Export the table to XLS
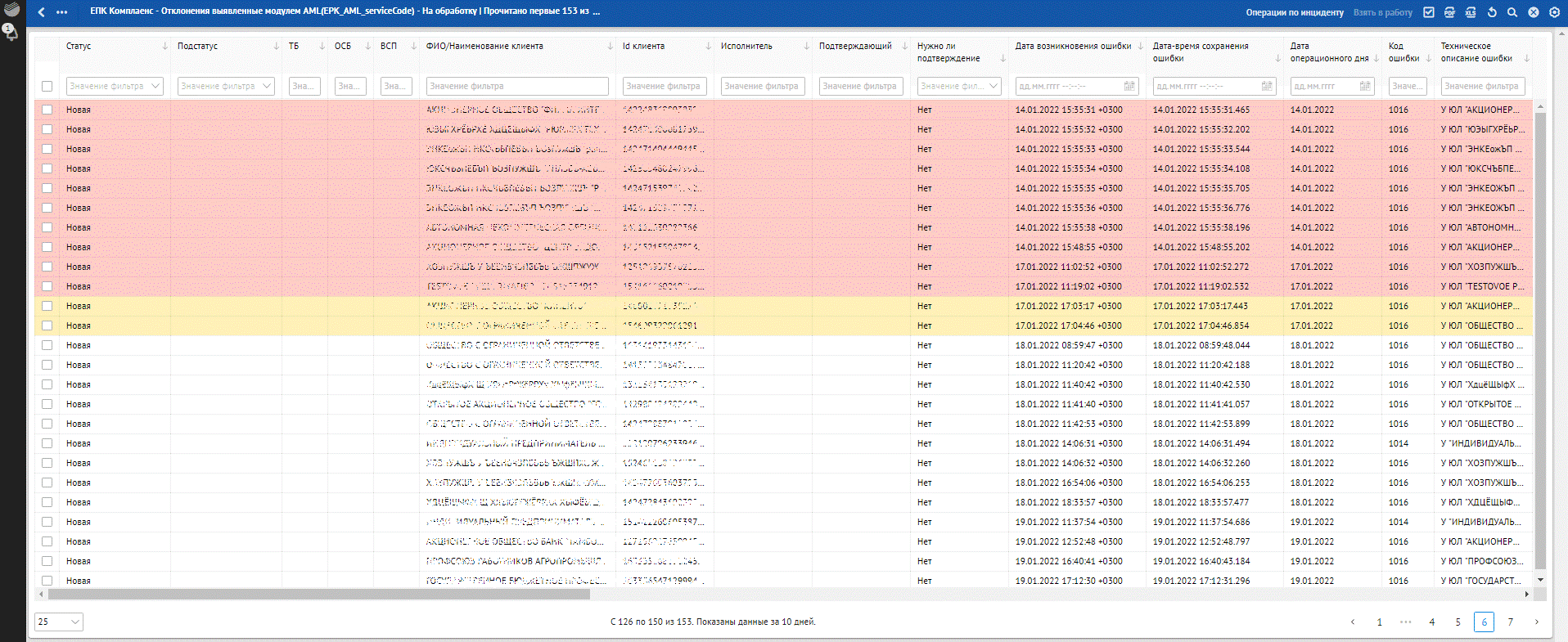Viewport: 1568px width, 642px height. point(1471,12)
